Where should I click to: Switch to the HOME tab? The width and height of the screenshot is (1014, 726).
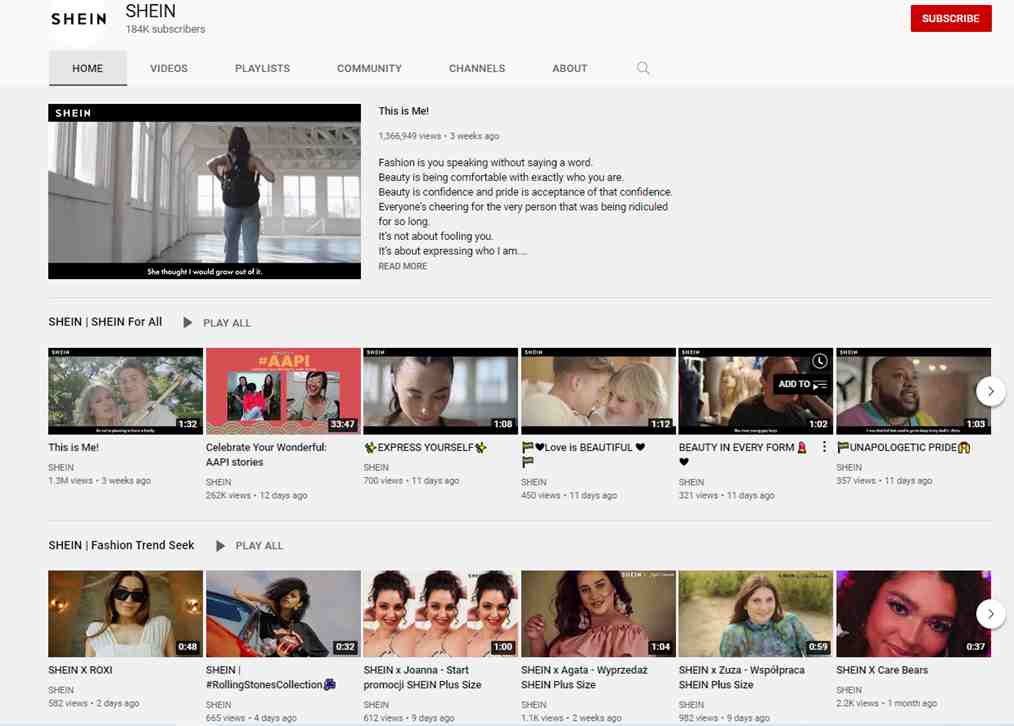coord(87,68)
